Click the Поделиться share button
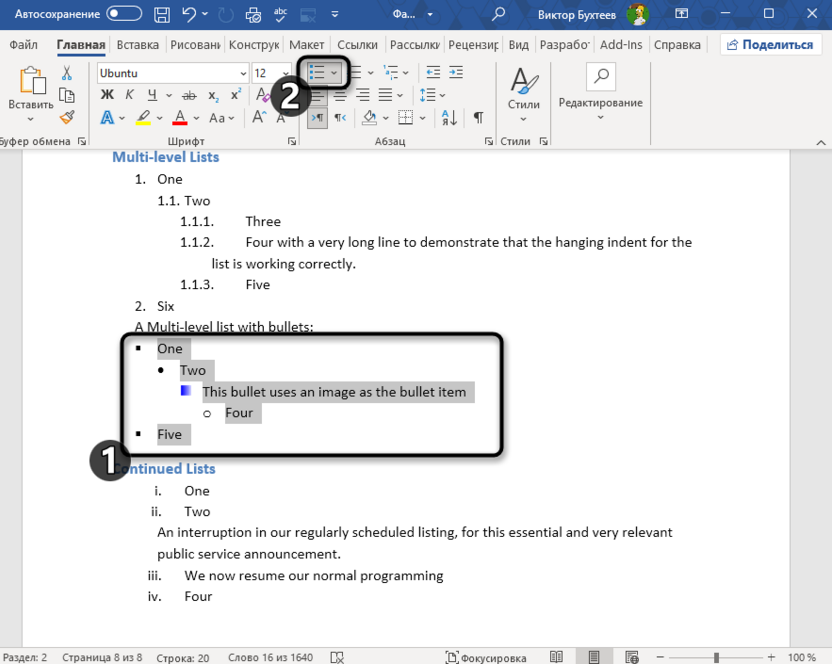 pos(770,45)
